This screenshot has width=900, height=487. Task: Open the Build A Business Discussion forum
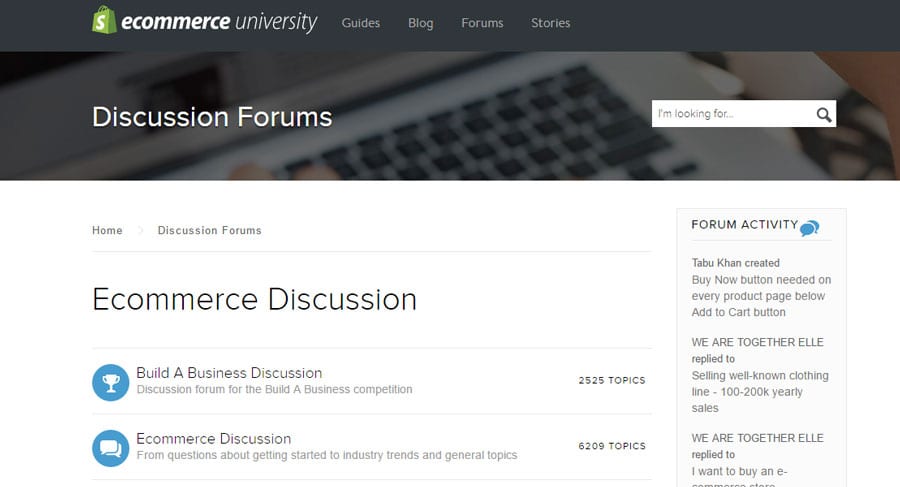(x=229, y=373)
